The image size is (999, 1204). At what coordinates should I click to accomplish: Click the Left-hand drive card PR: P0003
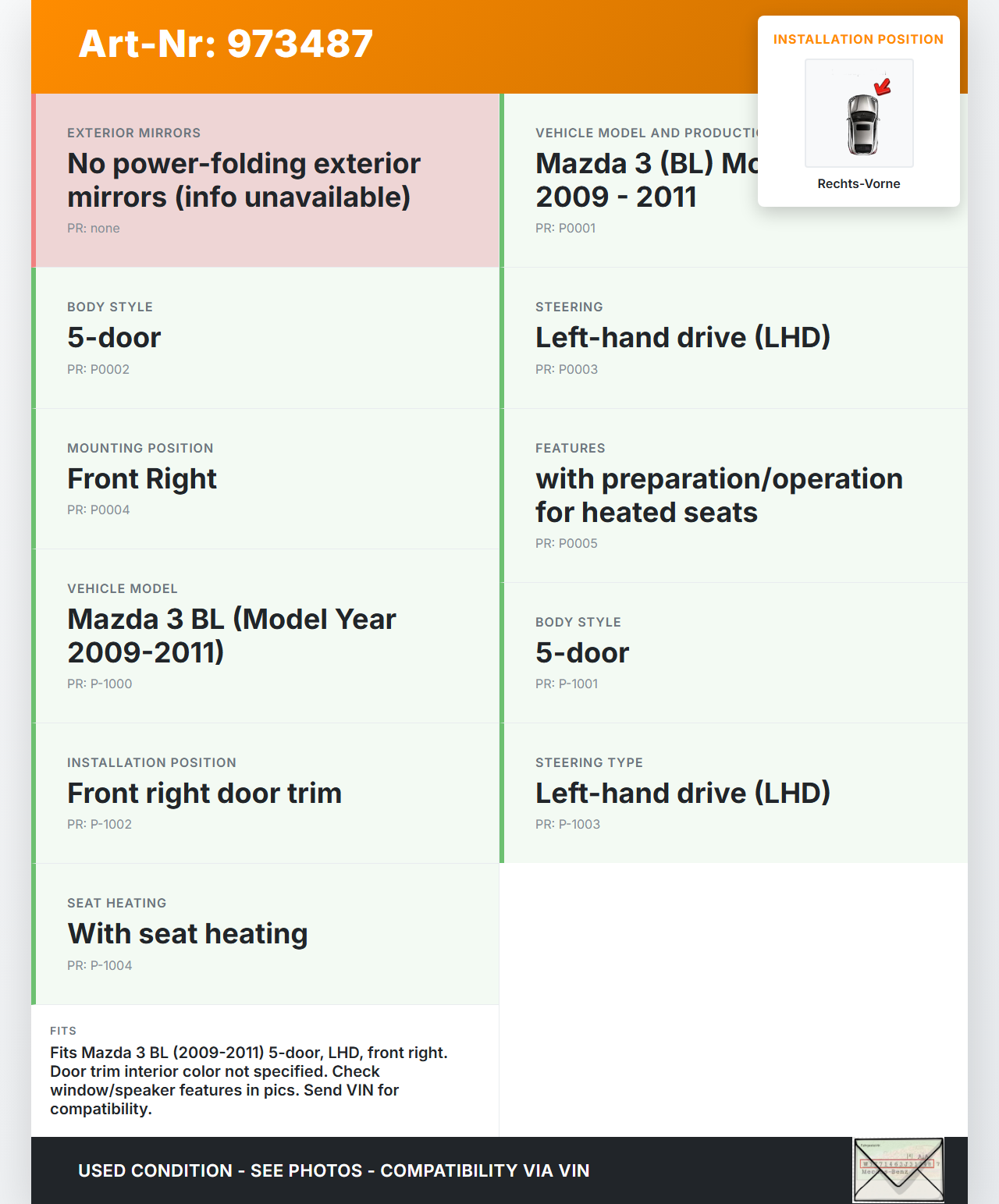pyautogui.click(x=734, y=338)
